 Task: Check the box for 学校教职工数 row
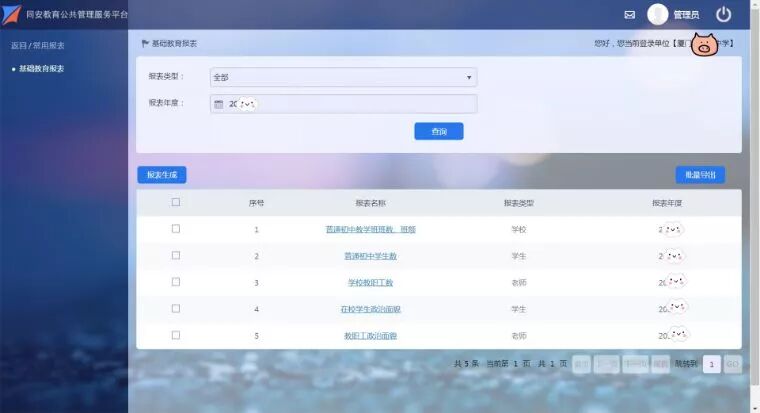pos(175,282)
